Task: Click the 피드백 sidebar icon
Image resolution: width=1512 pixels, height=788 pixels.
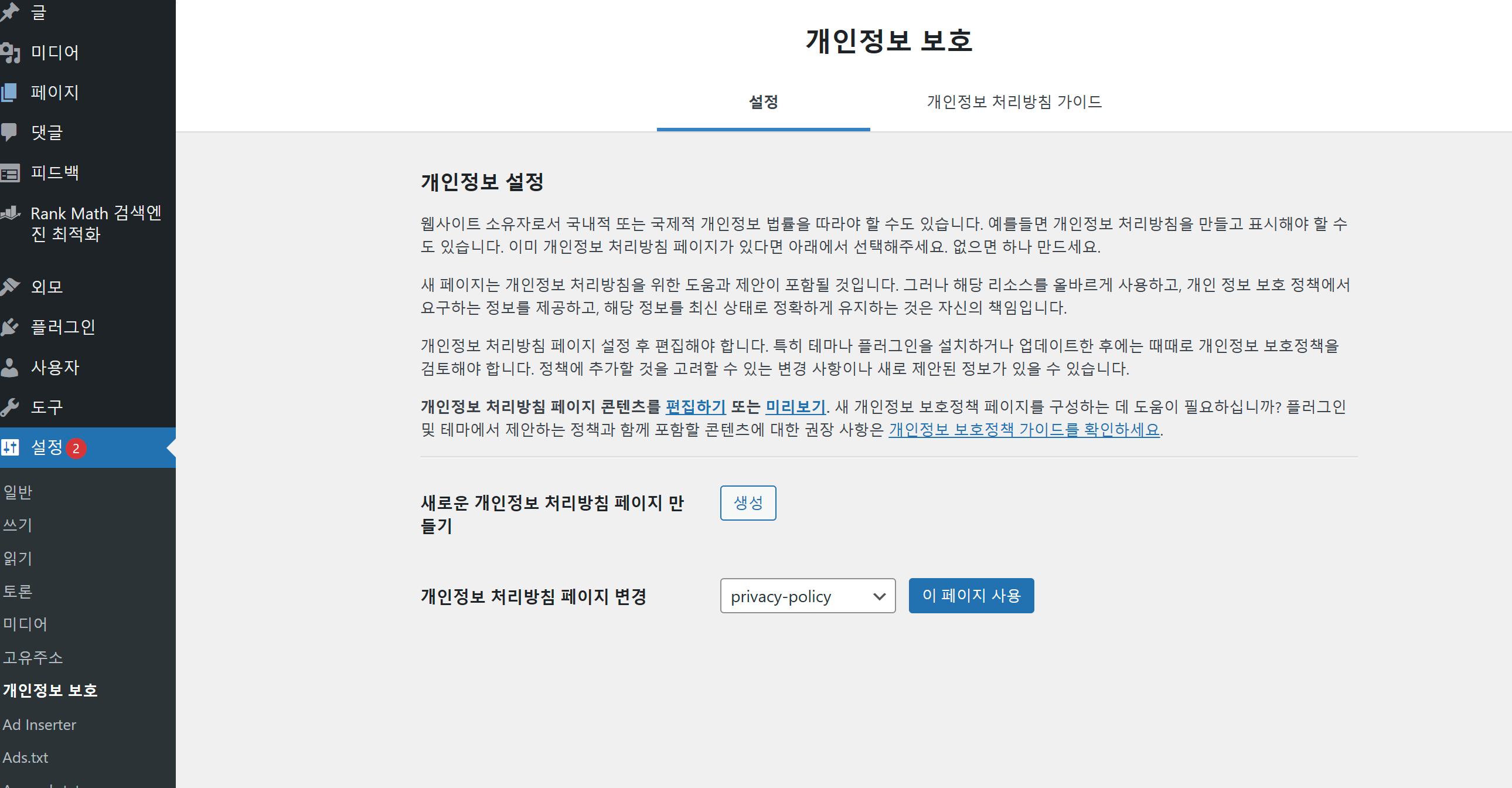Action: pos(12,172)
